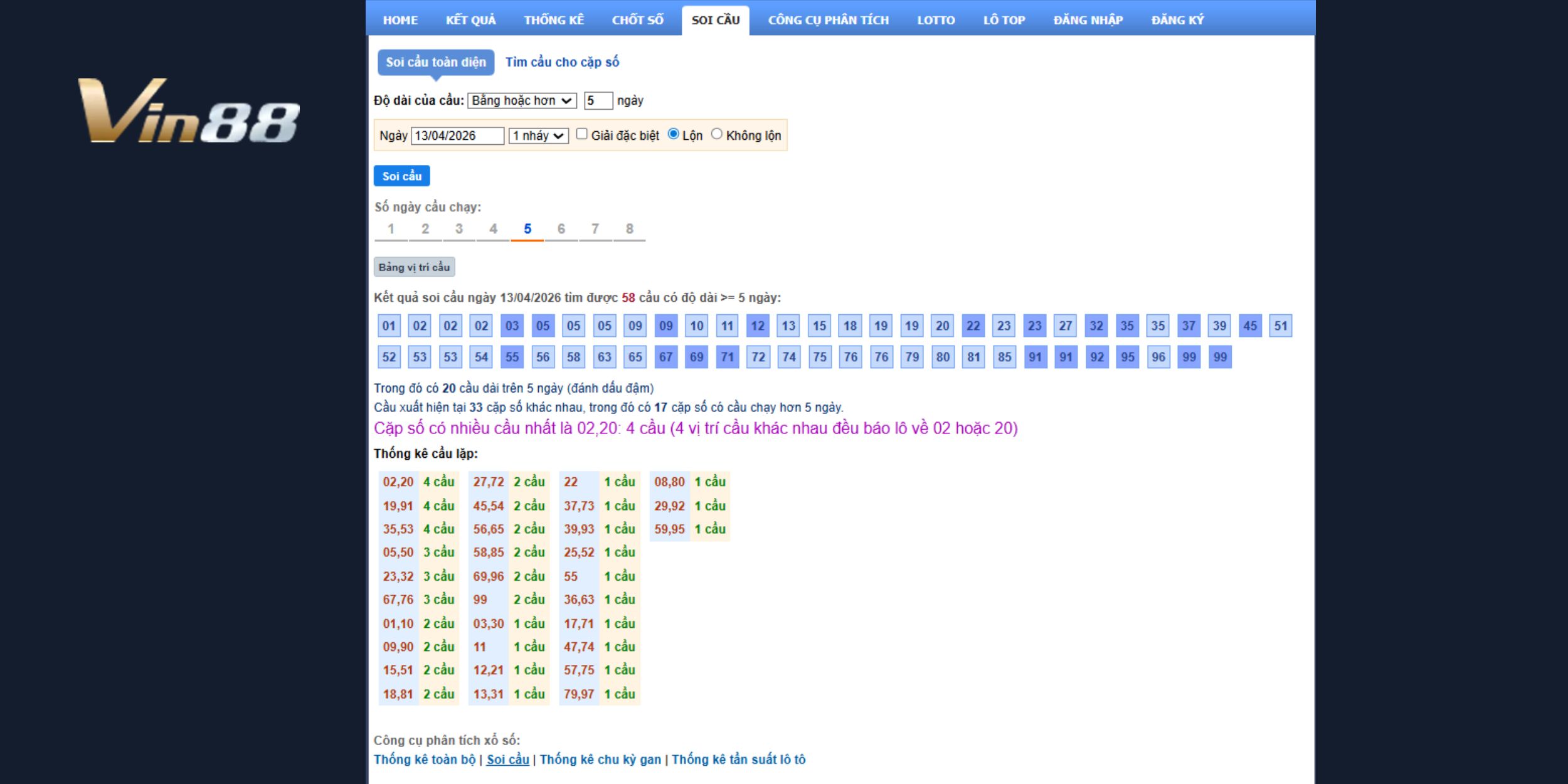Viewport: 1568px width, 784px height.
Task: Open the underlined Soi cầu footer link
Action: click(508, 760)
